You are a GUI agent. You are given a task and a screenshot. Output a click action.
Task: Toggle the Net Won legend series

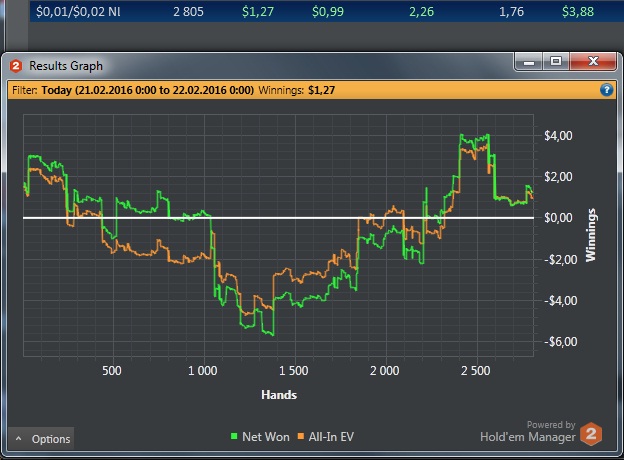point(260,437)
